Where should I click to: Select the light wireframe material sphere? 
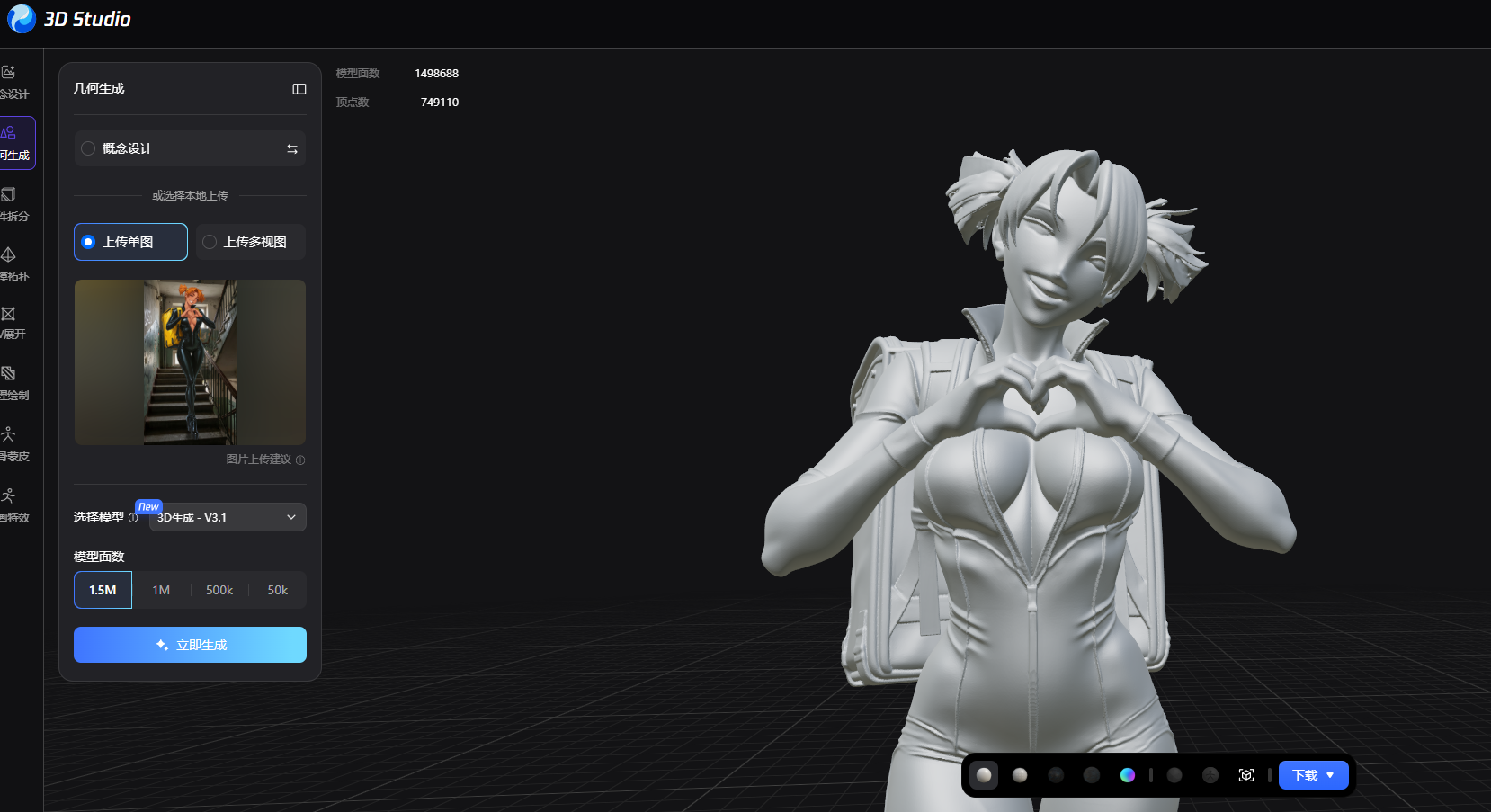(x=1020, y=775)
